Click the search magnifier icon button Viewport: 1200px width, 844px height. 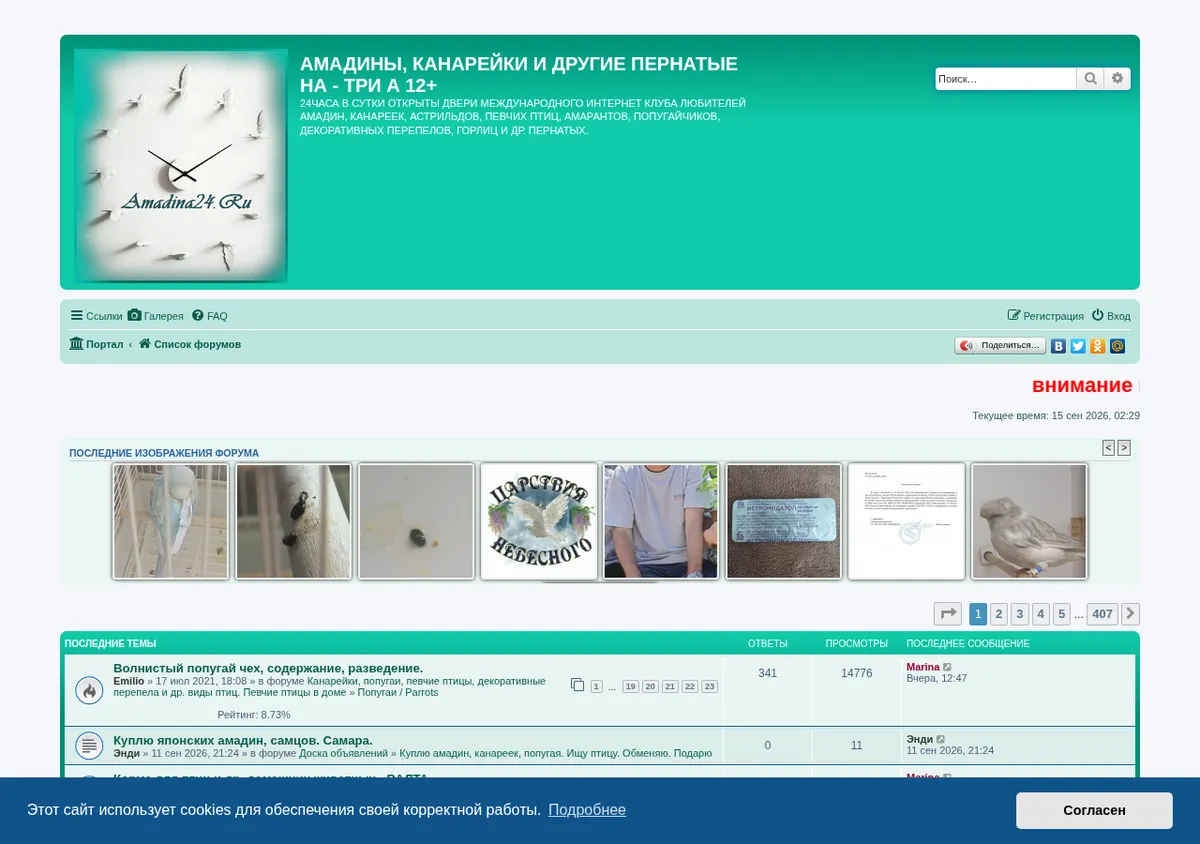coord(1090,79)
